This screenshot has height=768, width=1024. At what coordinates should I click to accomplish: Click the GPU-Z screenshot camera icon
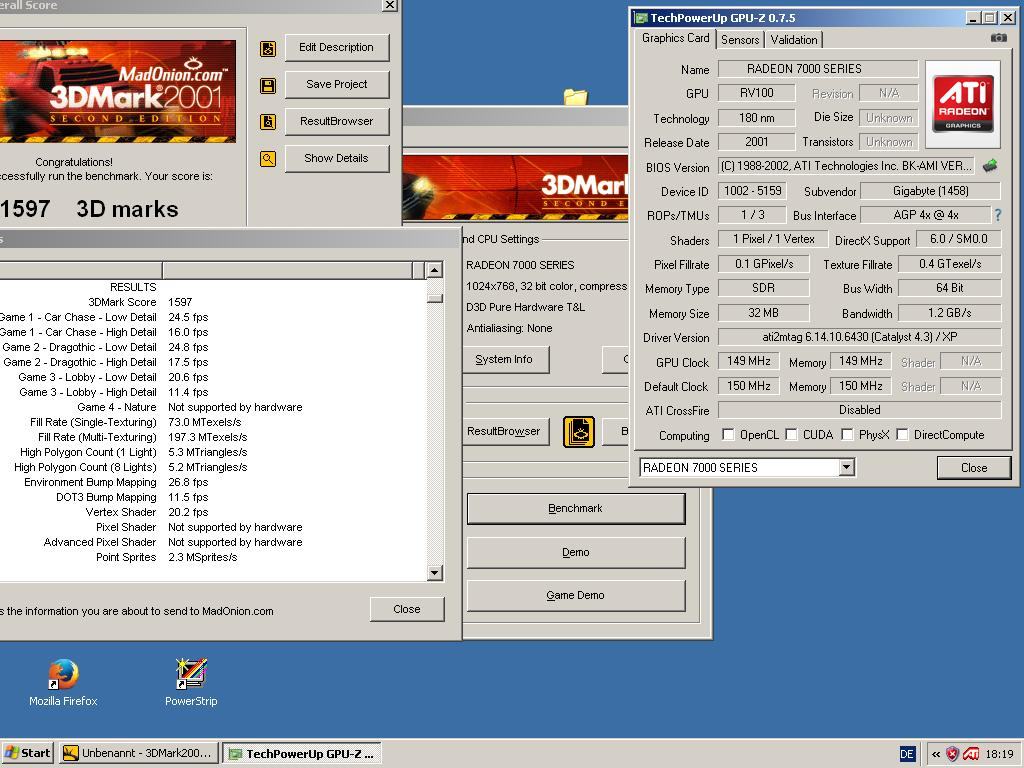[x=999, y=39]
